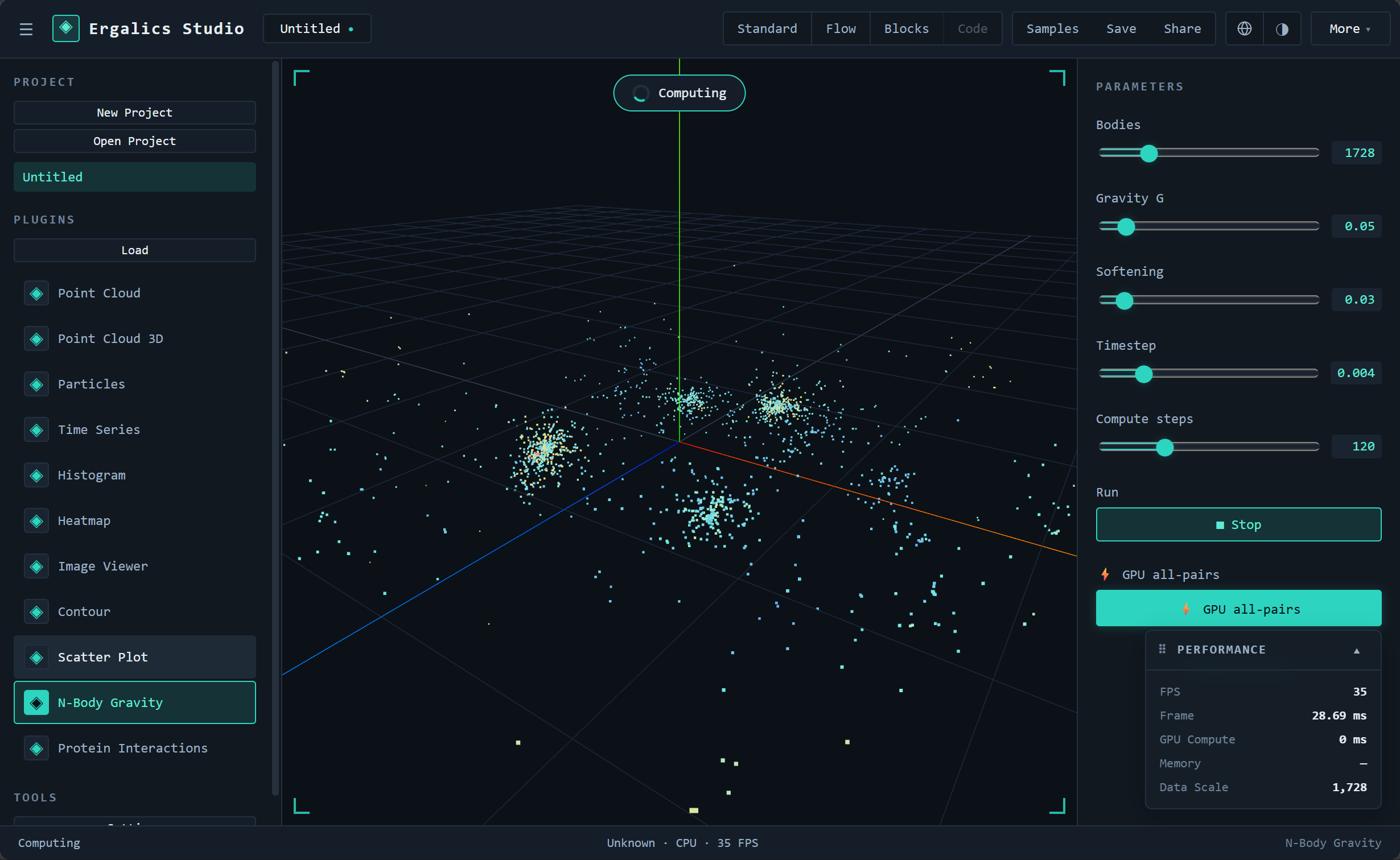The image size is (1400, 860).
Task: Click the Particles plugin icon
Action: point(36,384)
